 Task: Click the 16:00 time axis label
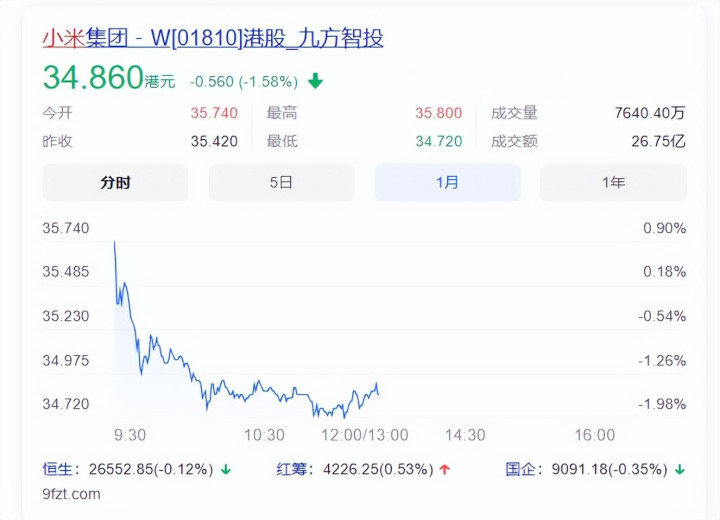point(595,435)
